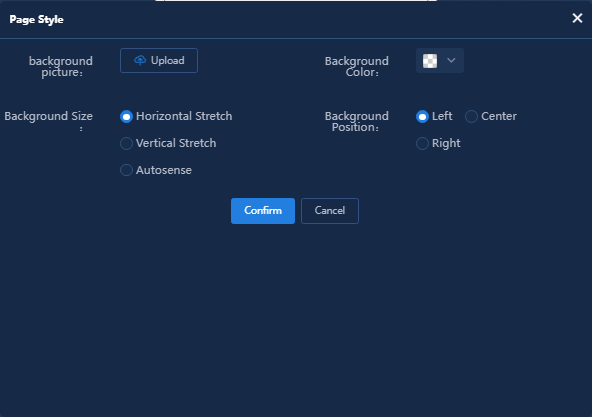Click the Confirm button
The width and height of the screenshot is (592, 417).
(263, 211)
